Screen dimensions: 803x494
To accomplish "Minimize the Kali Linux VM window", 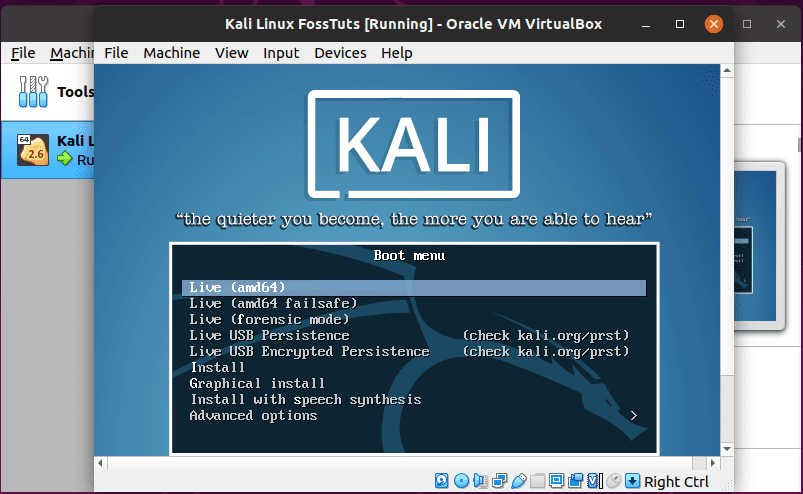I will coord(646,24).
